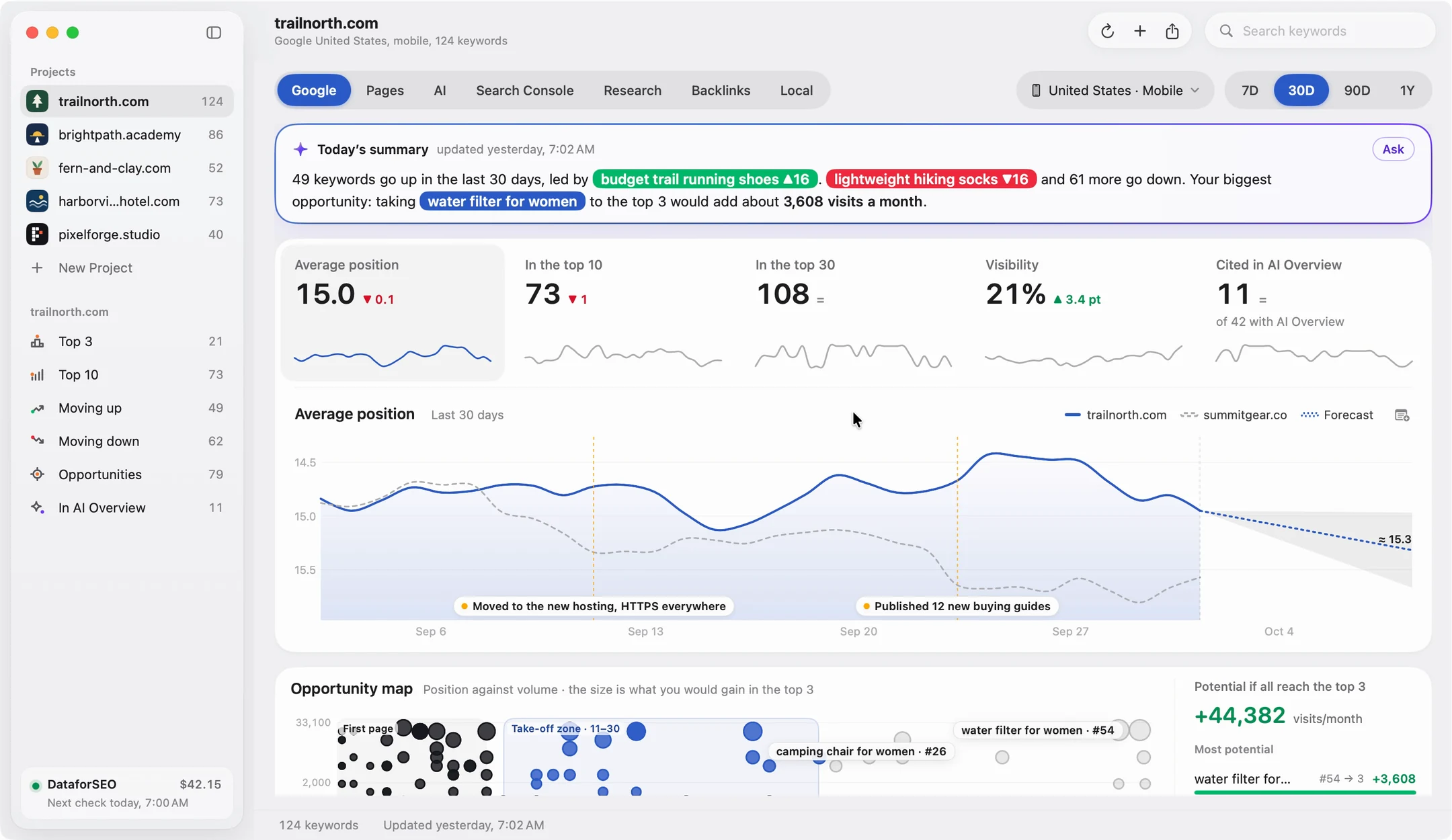Toggle the trailnorth.com legend series
Image resolution: width=1452 pixels, height=840 pixels.
click(1115, 415)
